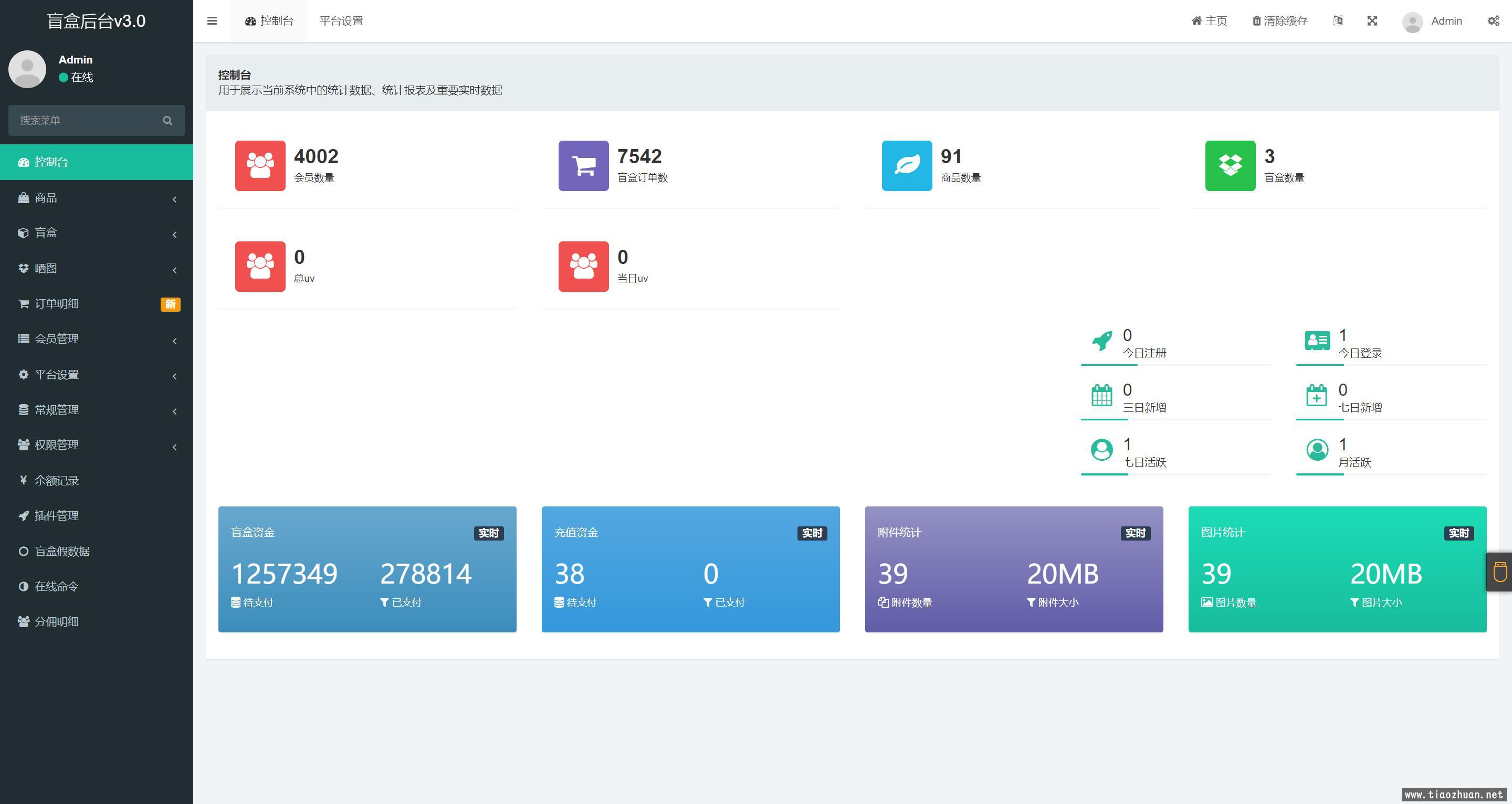Image resolution: width=1512 pixels, height=804 pixels.
Task: Click the user circle icon beside 七日活跃
Action: pos(1102,450)
